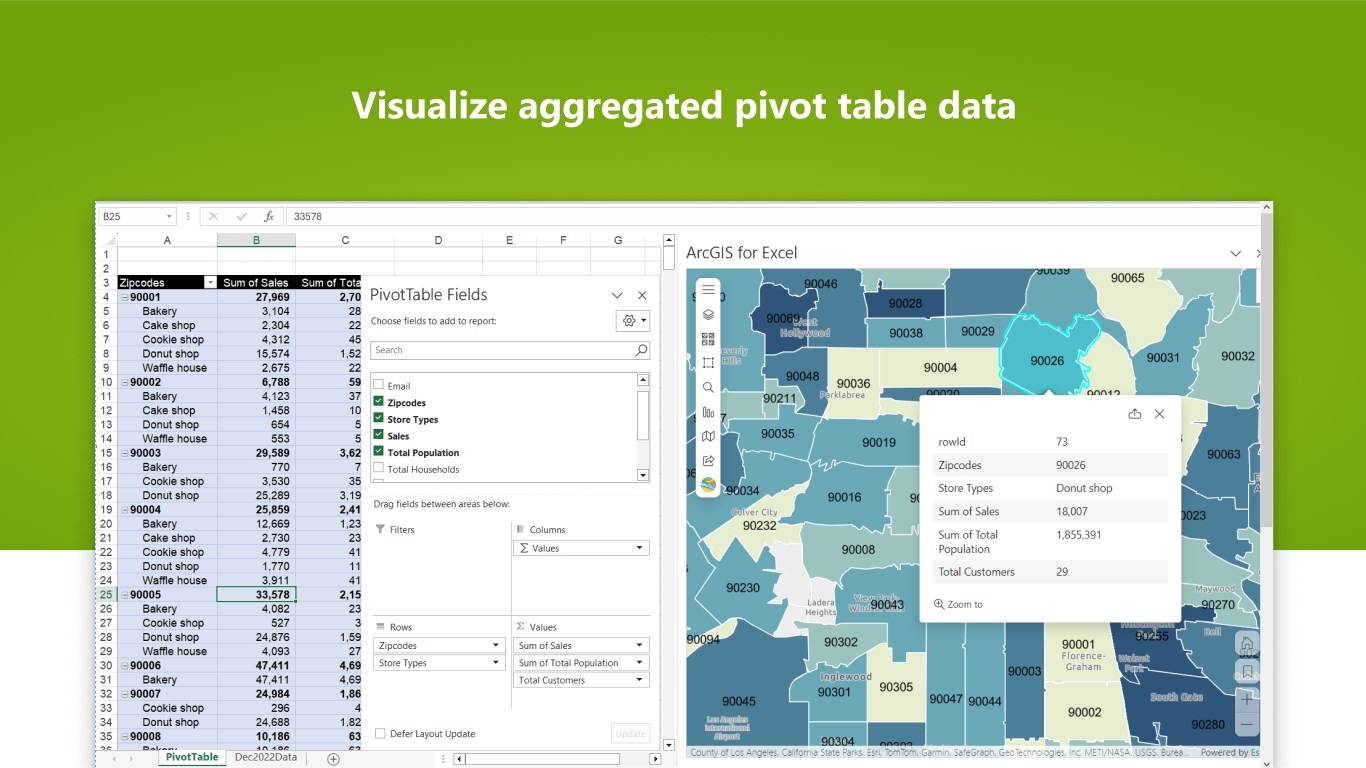
Task: Uncheck the Zipcodes field checkbox
Action: (x=378, y=402)
